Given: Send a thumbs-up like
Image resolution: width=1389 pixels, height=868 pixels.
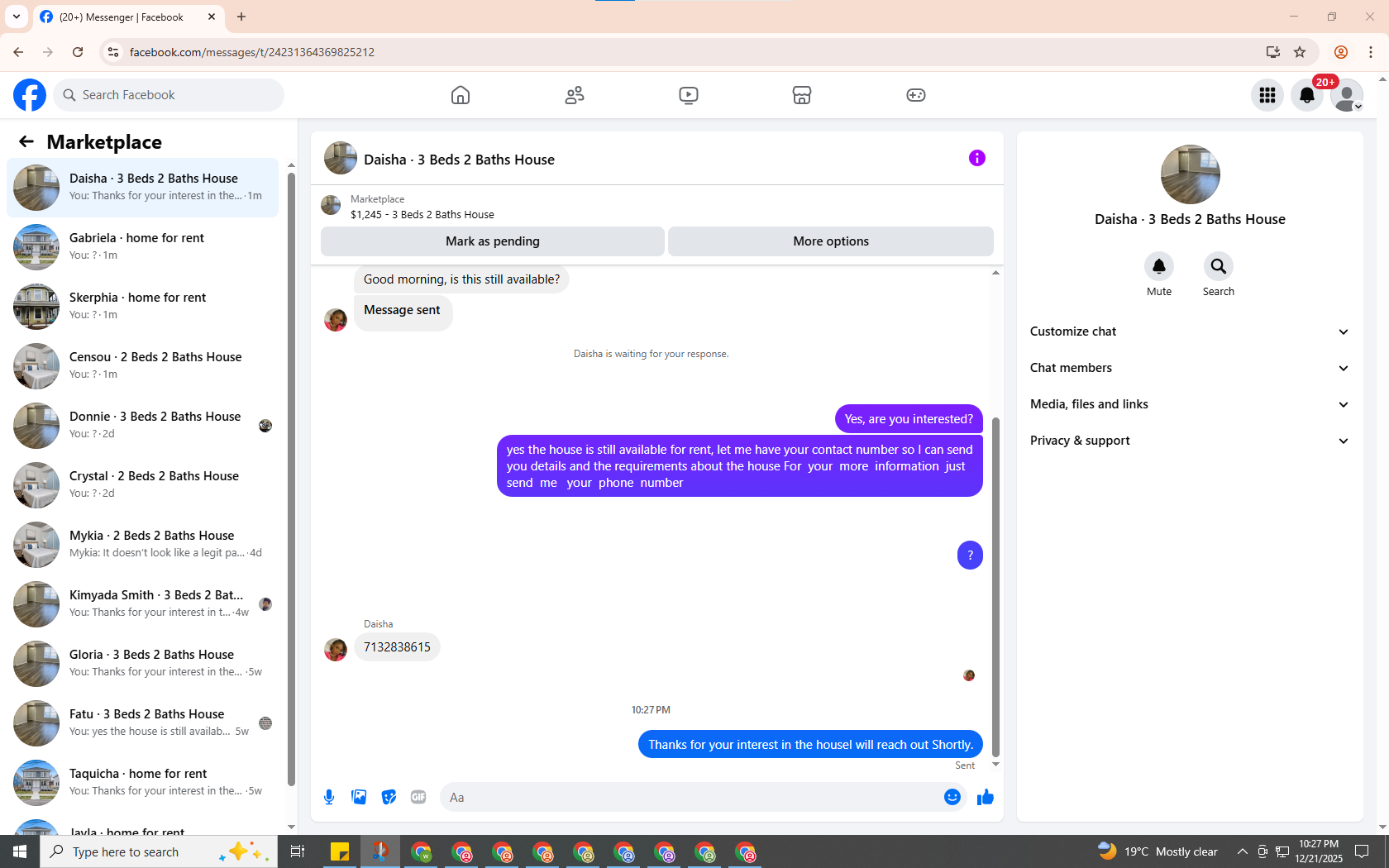Looking at the screenshot, I should [x=986, y=797].
